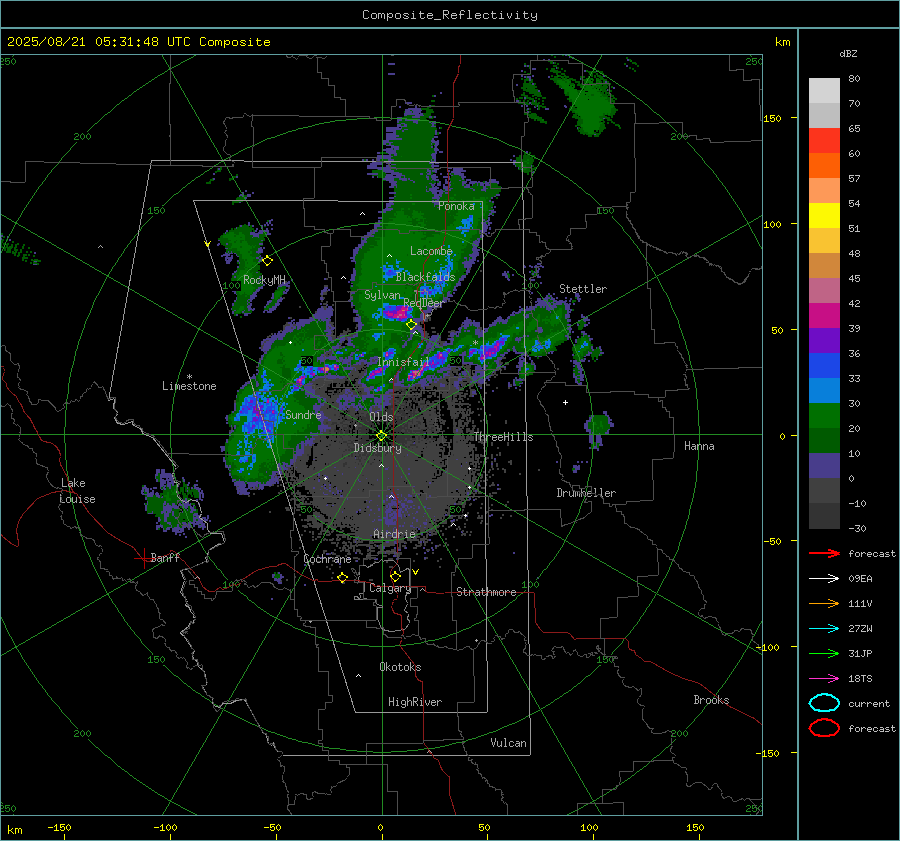Image resolution: width=900 pixels, height=841 pixels.
Task: Click the bright yellow swatch in dBZ legend
Action: pos(824,216)
